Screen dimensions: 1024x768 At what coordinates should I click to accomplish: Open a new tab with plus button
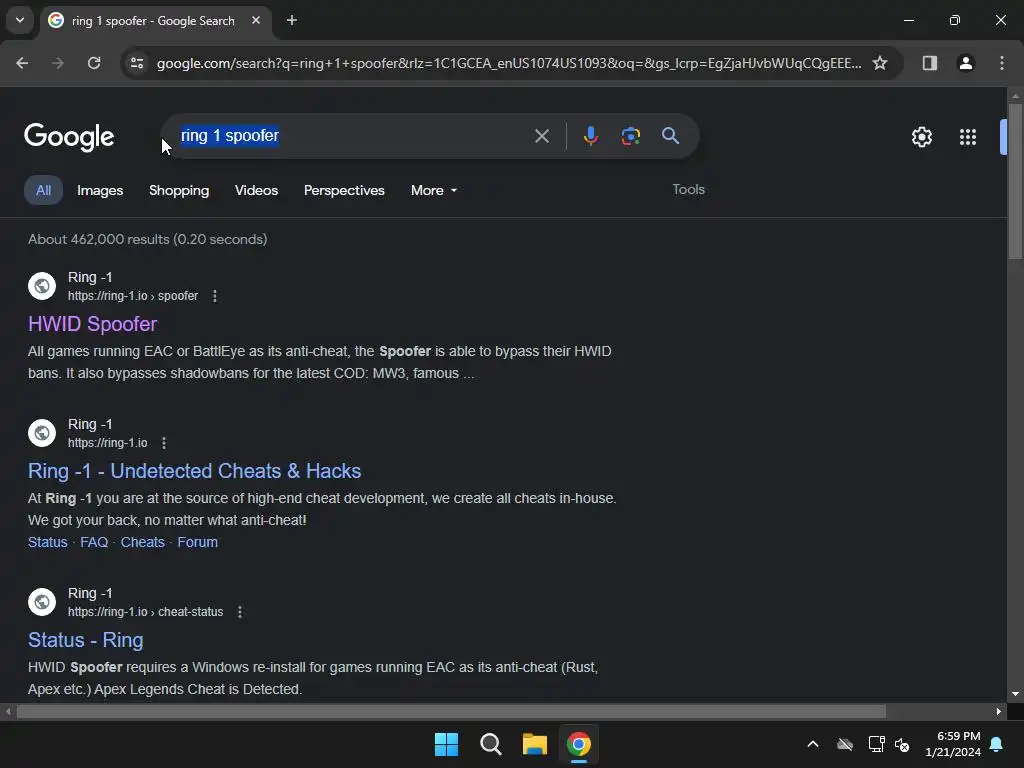pyautogui.click(x=292, y=20)
